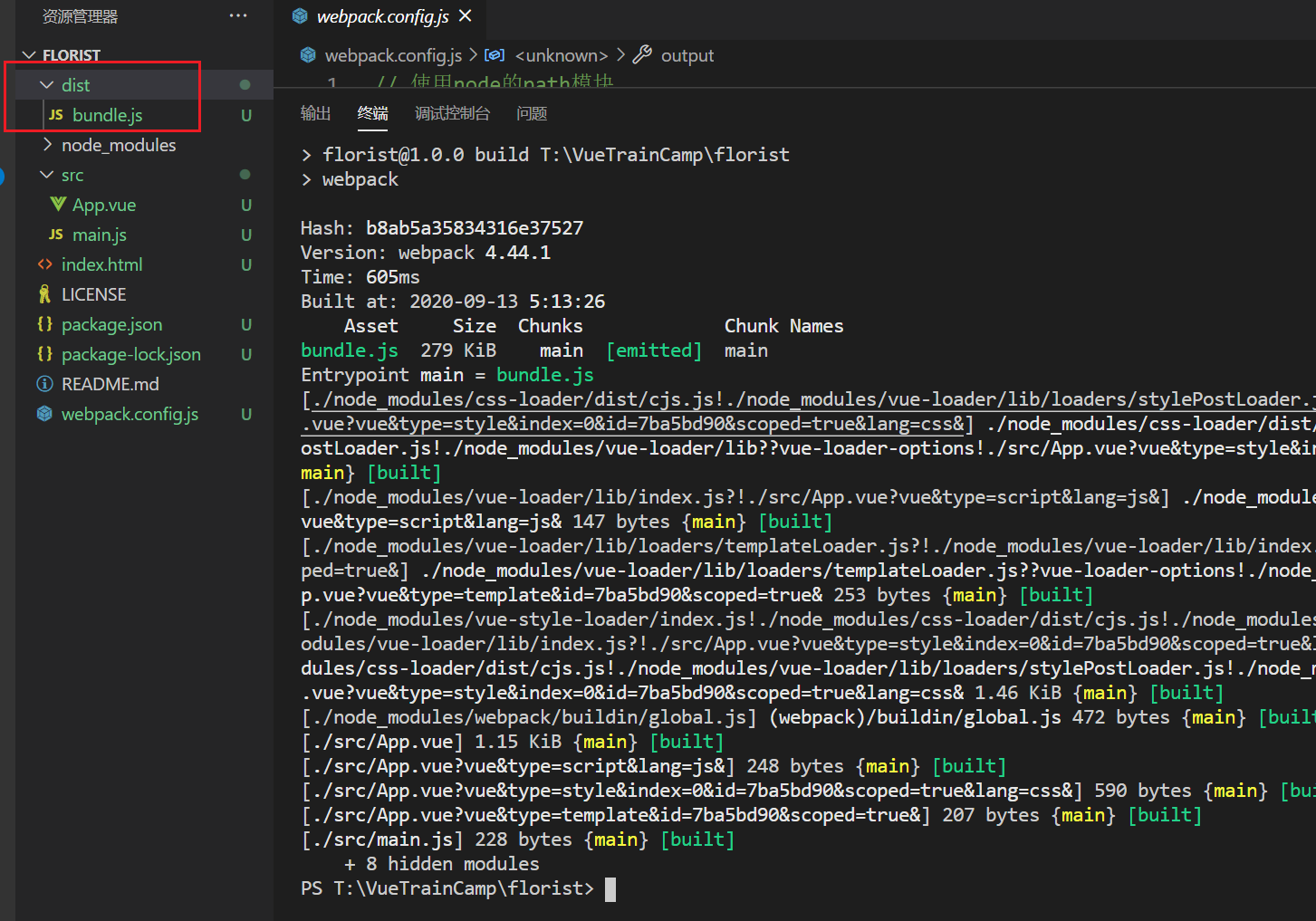This screenshot has height=921, width=1316.
Task: Open the LICENSE file
Action: pos(93,294)
